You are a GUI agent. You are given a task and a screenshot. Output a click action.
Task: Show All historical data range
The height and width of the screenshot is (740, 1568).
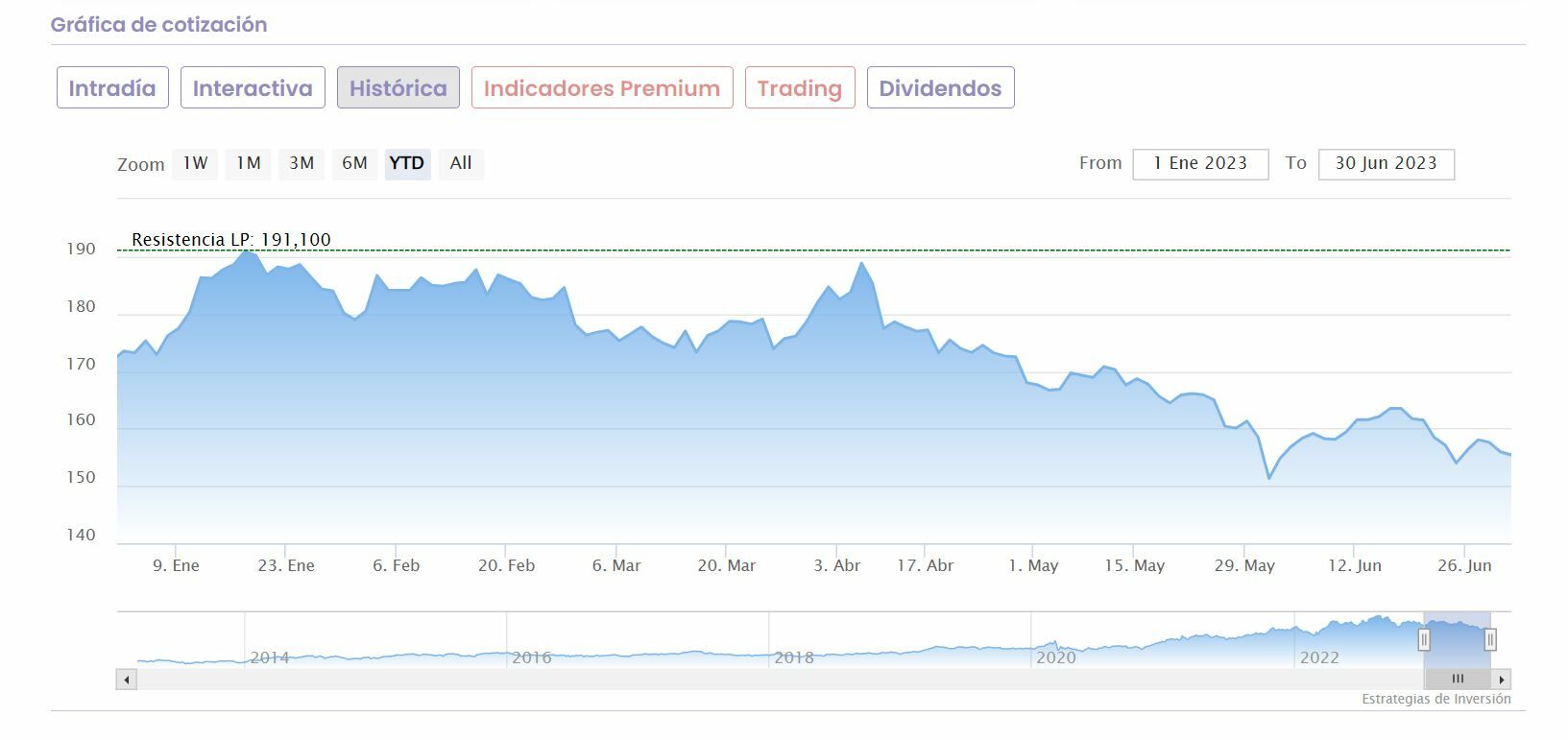pos(461,163)
